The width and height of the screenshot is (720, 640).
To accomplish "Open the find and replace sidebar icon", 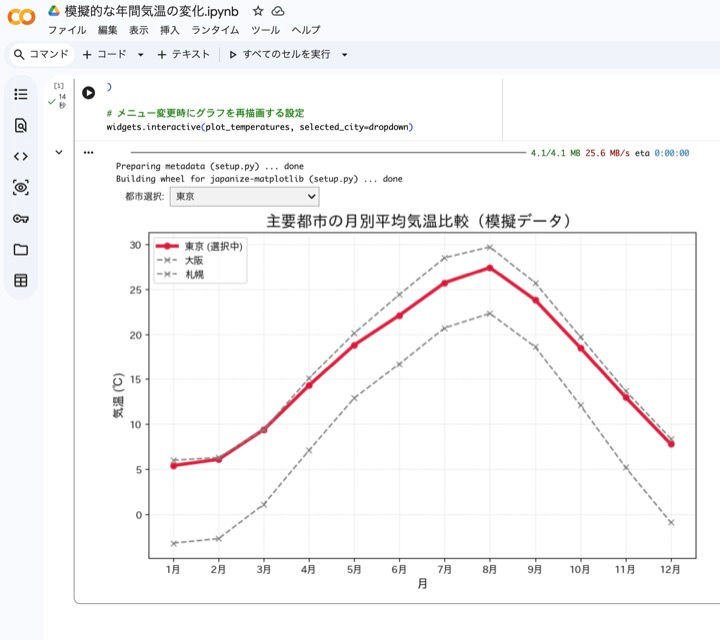I will pyautogui.click(x=21, y=125).
